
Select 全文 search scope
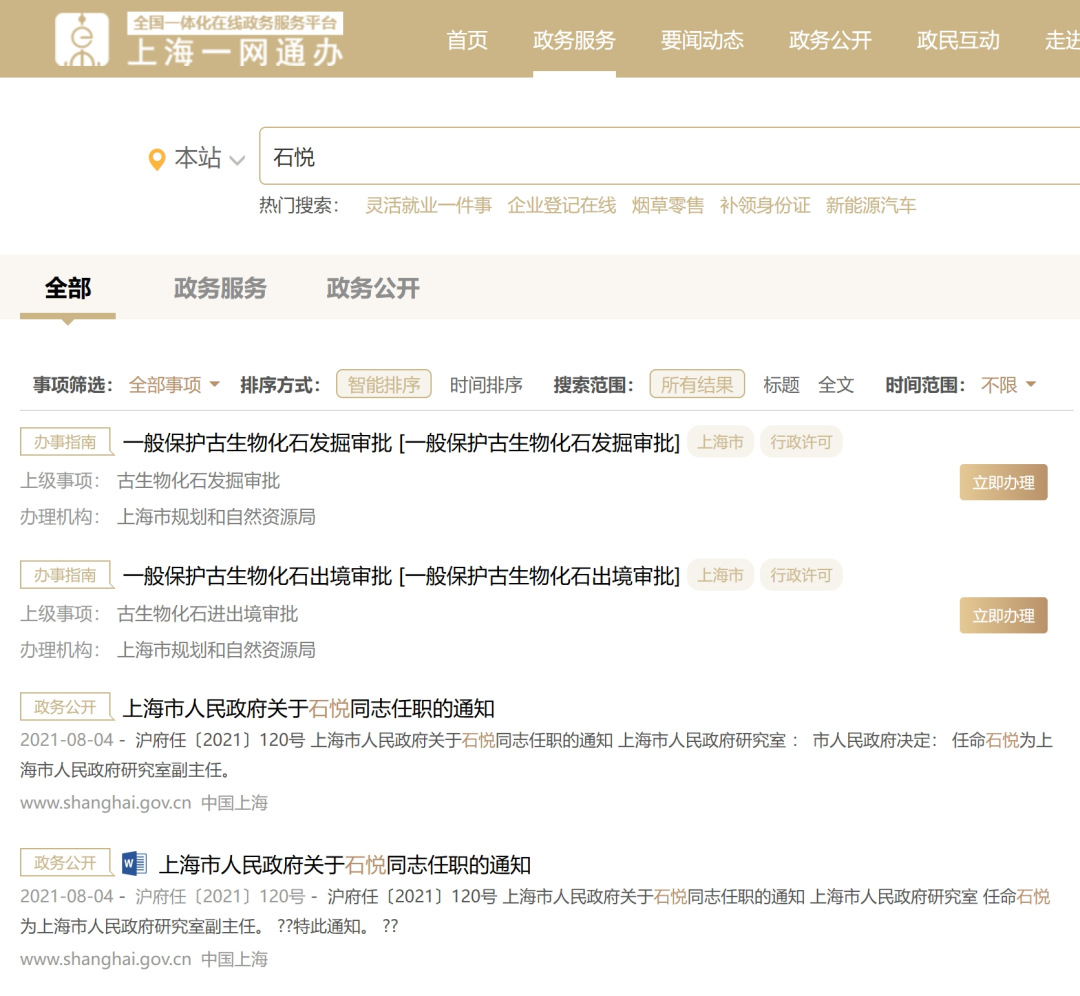(836, 384)
